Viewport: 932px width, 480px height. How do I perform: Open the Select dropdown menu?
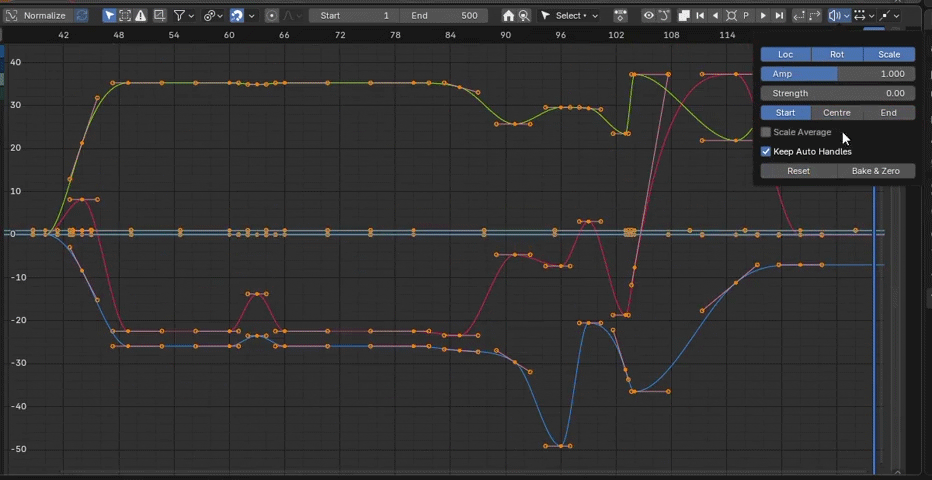[570, 16]
